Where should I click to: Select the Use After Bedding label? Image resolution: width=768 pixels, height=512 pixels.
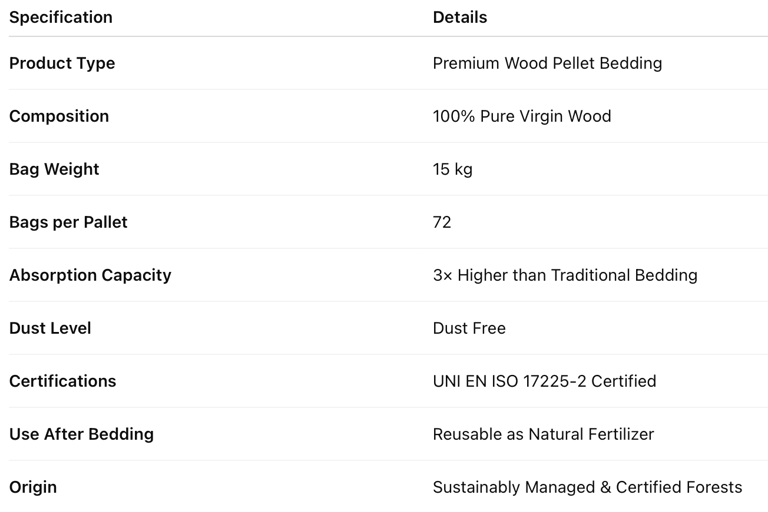(81, 434)
